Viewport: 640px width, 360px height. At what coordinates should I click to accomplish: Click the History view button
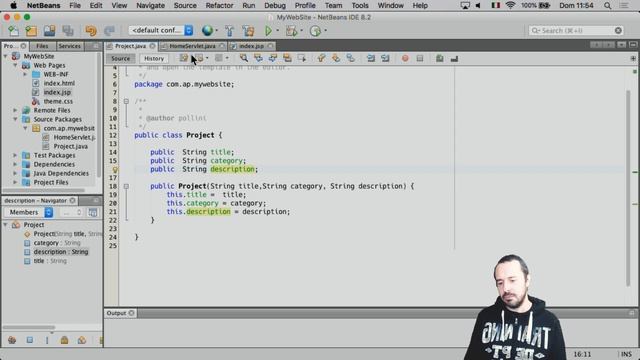[x=154, y=58]
